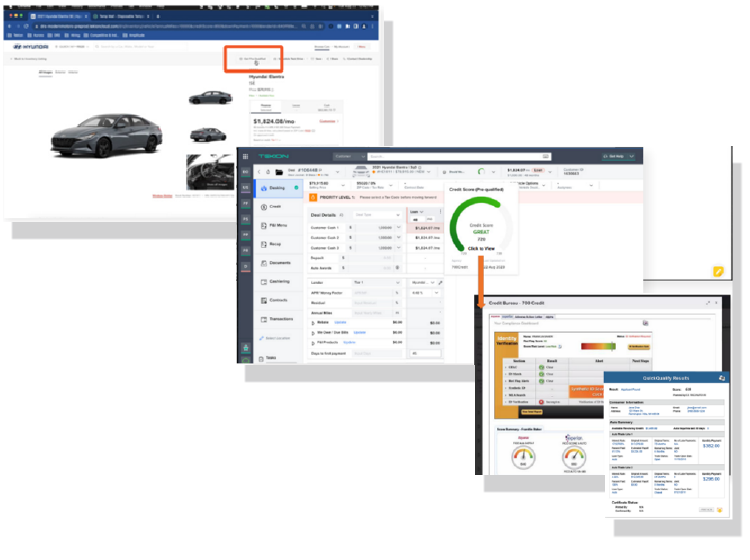Click the Tekion logo
Image resolution: width=750 pixels, height=560 pixels.
(273, 156)
